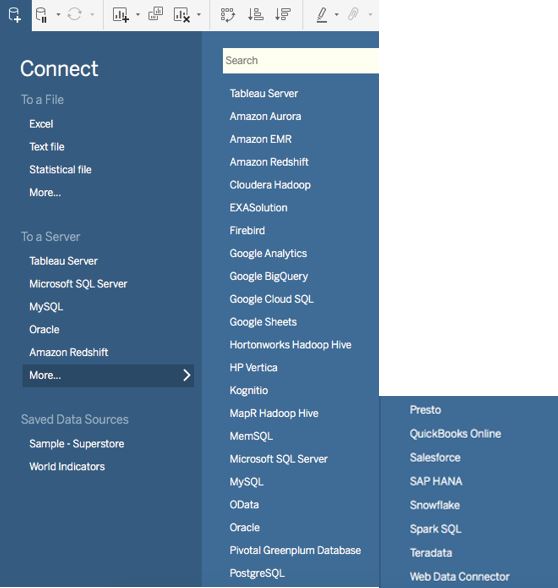Choose EXASolution connector
Screen dimensions: 558x588
click(258, 208)
